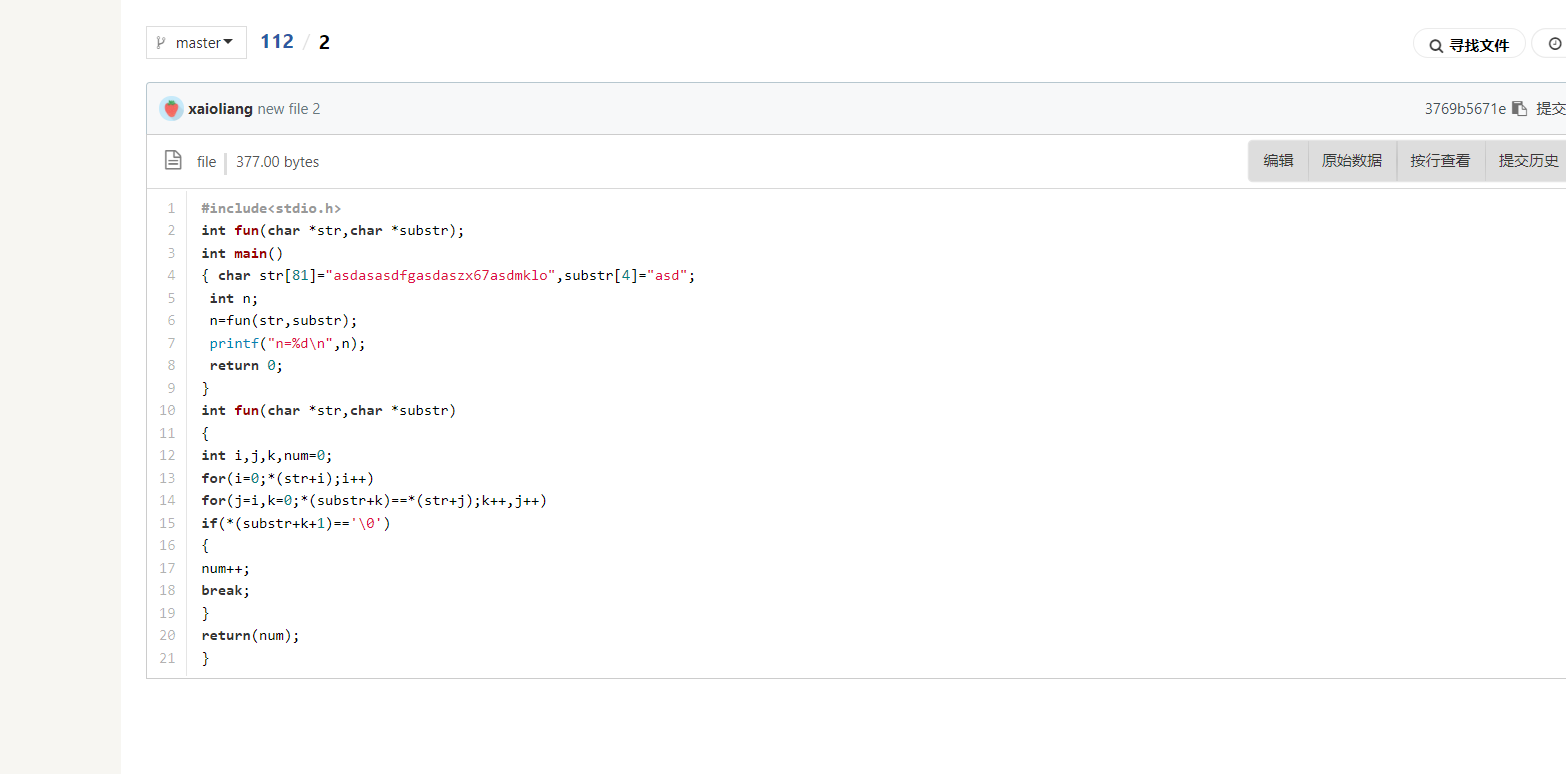Click the clock icon button
Screen dimensions: 1566x774
[1554, 44]
